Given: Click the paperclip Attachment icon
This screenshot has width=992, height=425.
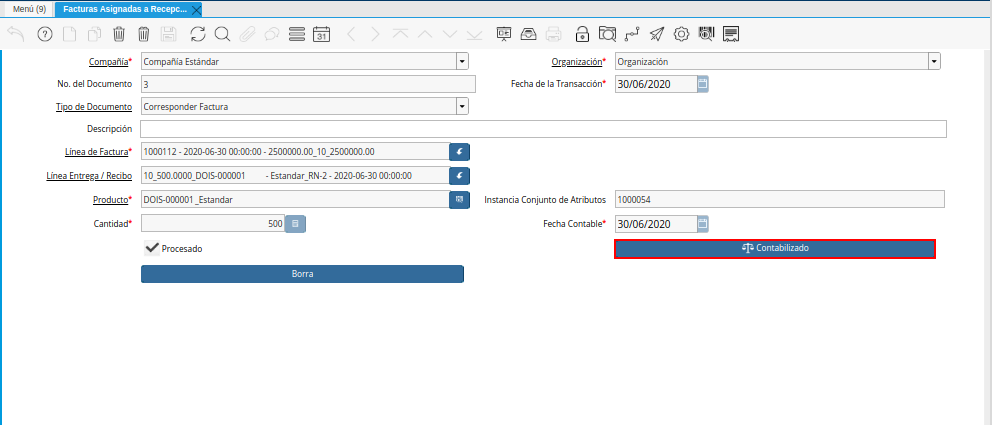Looking at the screenshot, I should [247, 34].
